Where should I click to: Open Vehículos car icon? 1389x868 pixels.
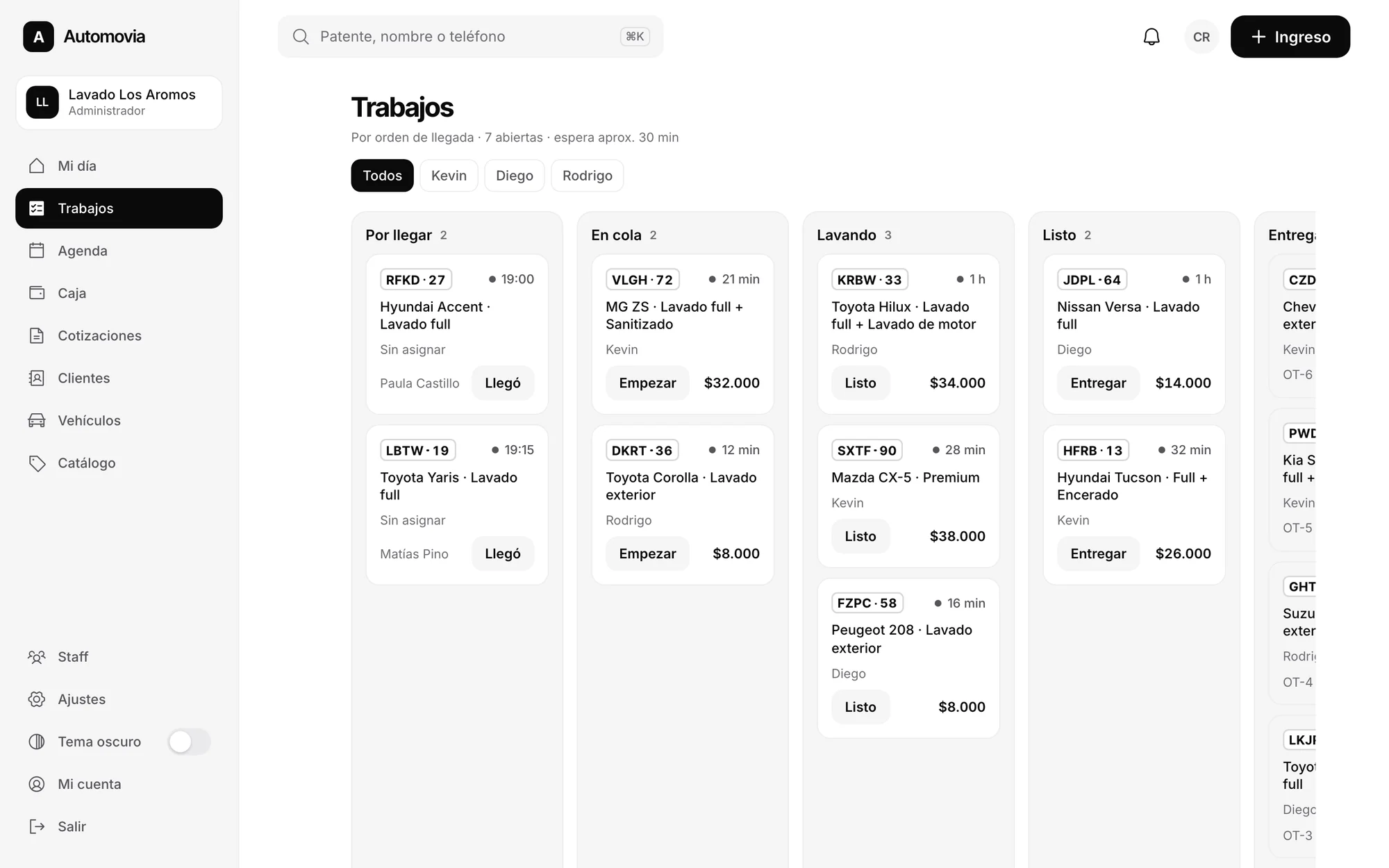[37, 420]
